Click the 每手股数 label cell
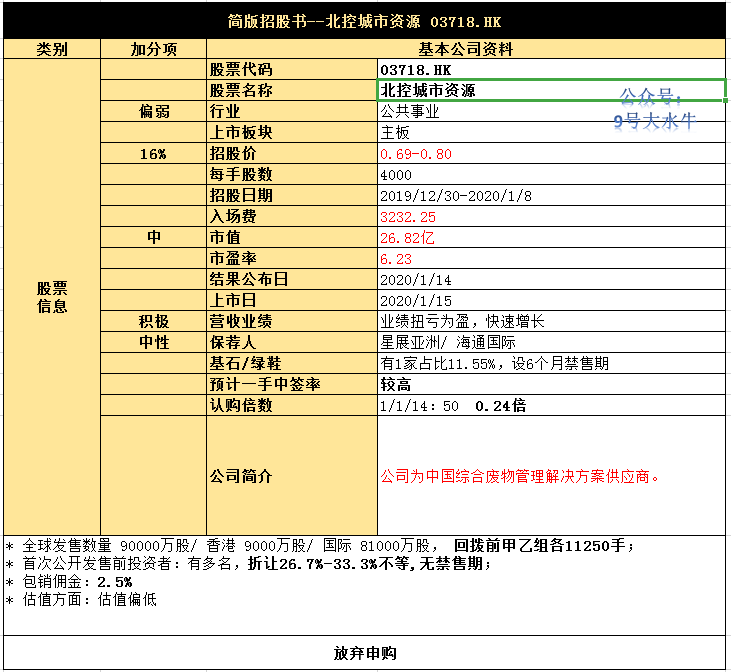Screen dimensions: 731x672 tap(292, 174)
